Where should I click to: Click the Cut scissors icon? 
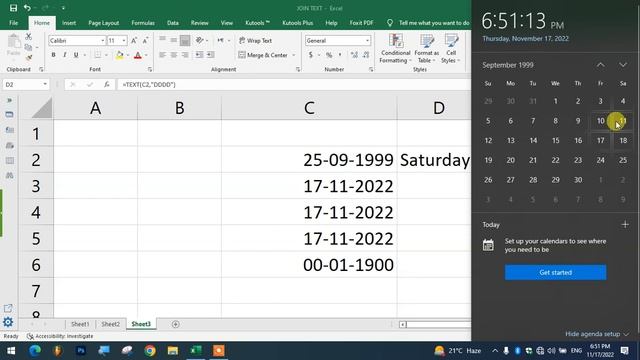tap(29, 37)
